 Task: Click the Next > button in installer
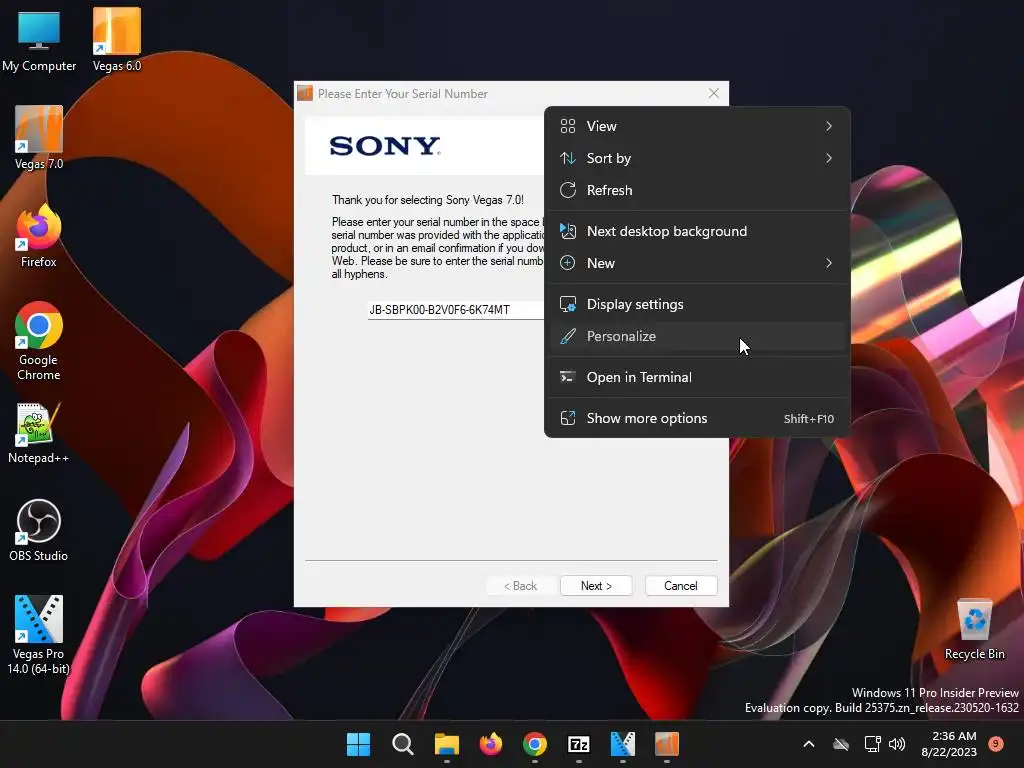click(596, 586)
